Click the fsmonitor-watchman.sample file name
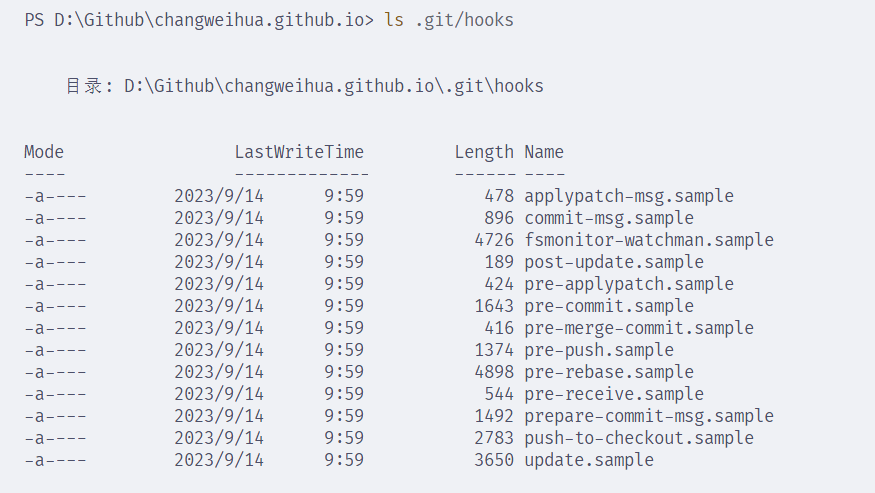Image resolution: width=875 pixels, height=493 pixels. (x=648, y=240)
